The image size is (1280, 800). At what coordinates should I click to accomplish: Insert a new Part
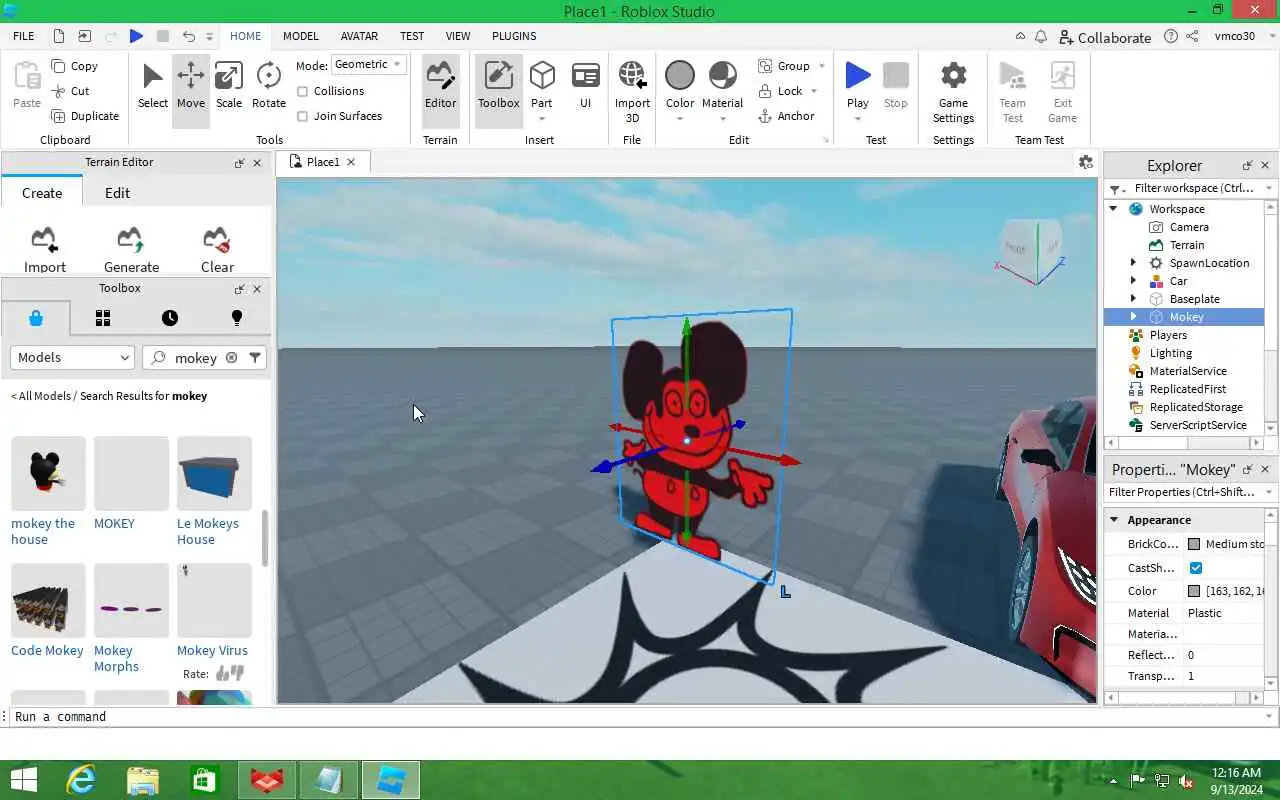[x=541, y=86]
